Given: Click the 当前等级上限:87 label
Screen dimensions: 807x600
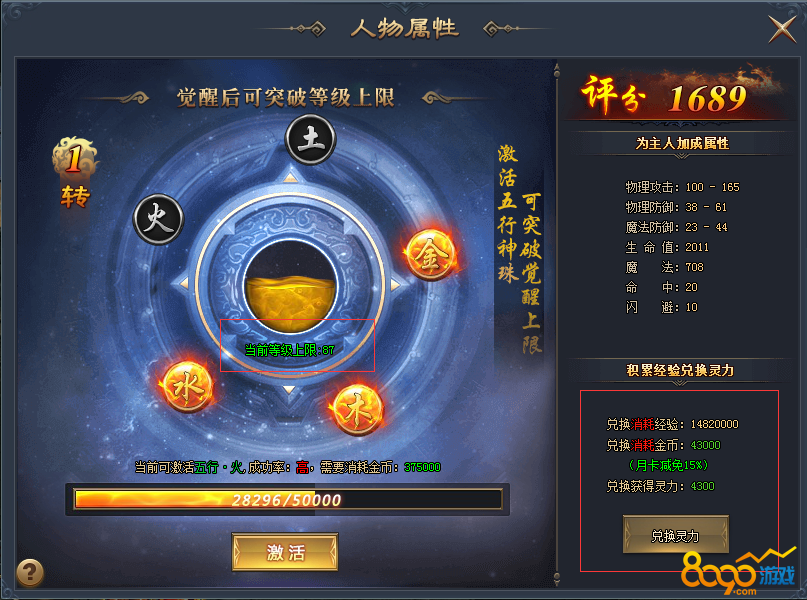Looking at the screenshot, I should [289, 350].
